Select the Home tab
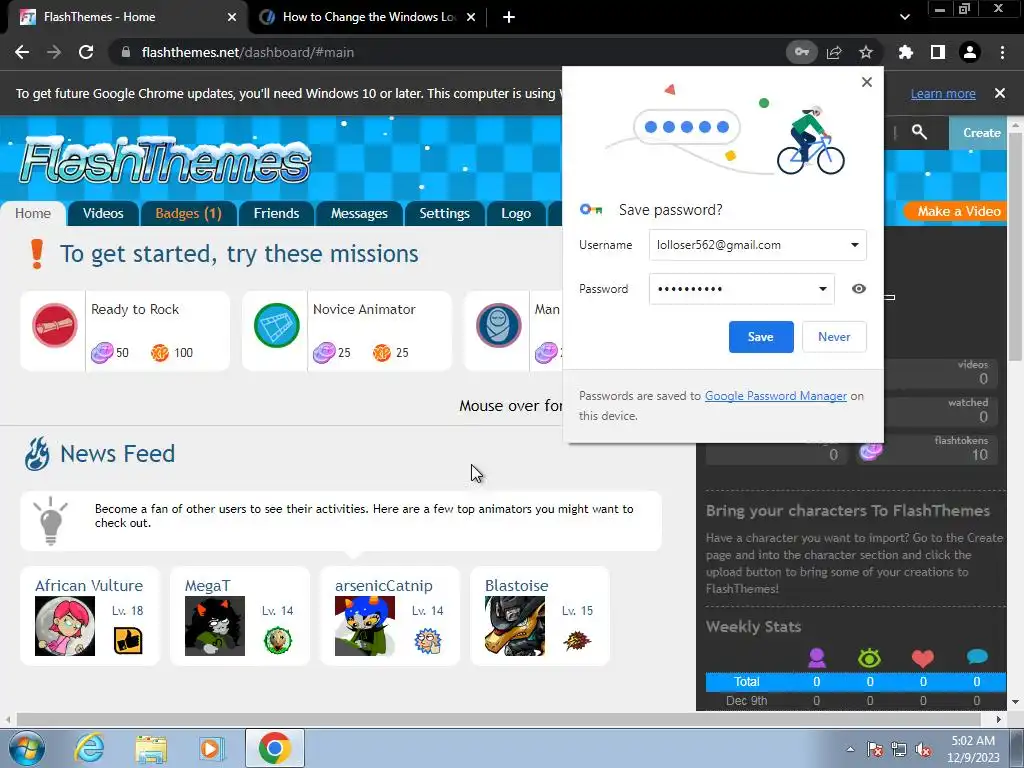The height and width of the screenshot is (768, 1024). point(33,214)
